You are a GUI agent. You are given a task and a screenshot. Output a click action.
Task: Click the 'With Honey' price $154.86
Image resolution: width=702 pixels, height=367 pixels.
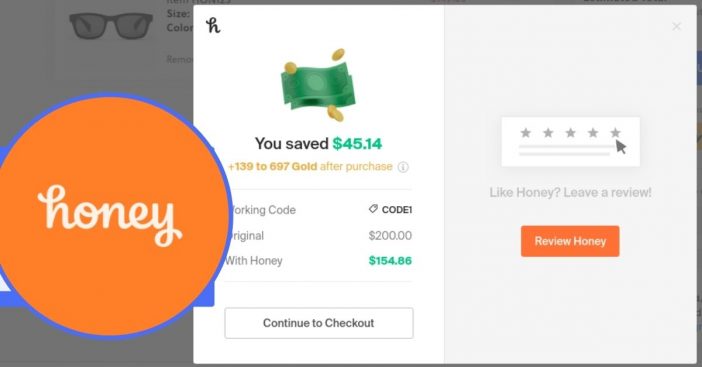tap(390, 260)
